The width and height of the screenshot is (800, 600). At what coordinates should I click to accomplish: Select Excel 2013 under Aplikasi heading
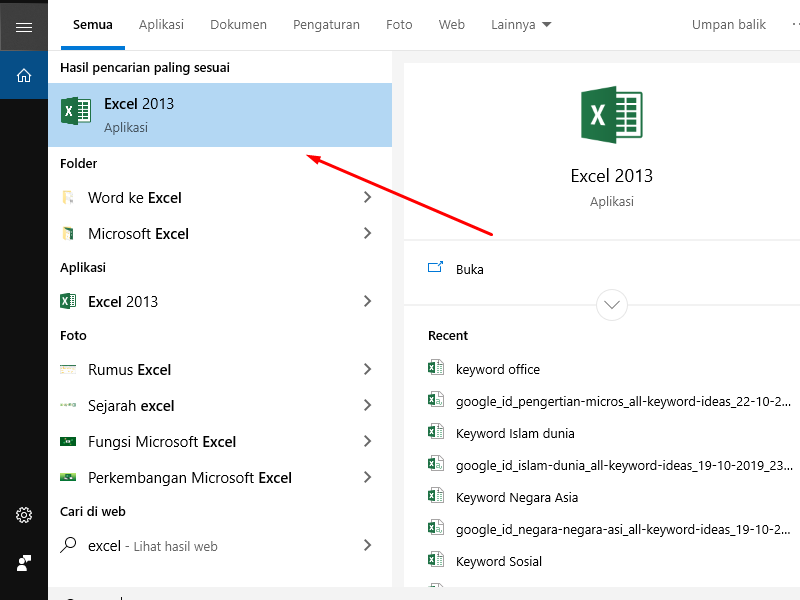220,302
